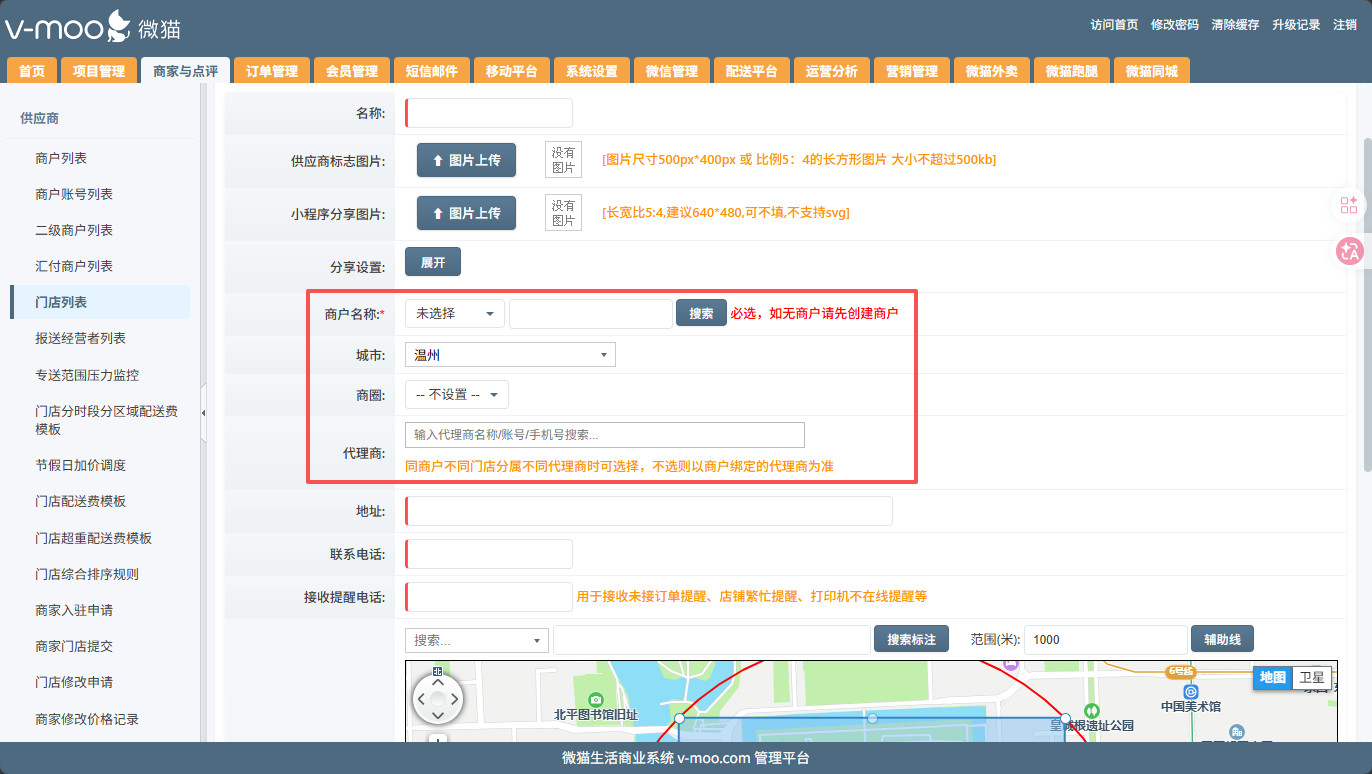The image size is (1372, 774).
Task: Focus the 代理商 search input field
Action: (604, 435)
